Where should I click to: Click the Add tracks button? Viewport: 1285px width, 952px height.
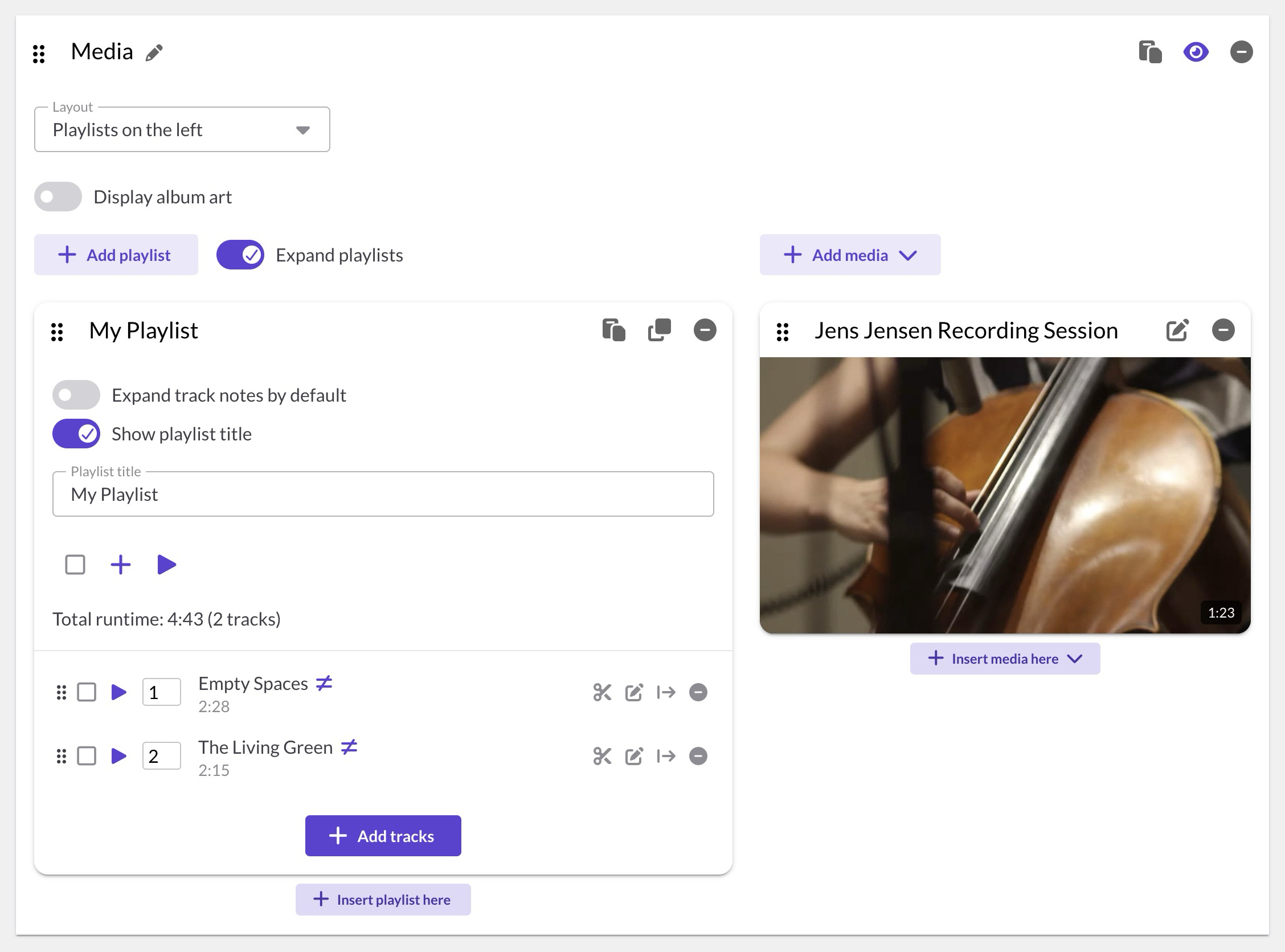click(x=383, y=836)
